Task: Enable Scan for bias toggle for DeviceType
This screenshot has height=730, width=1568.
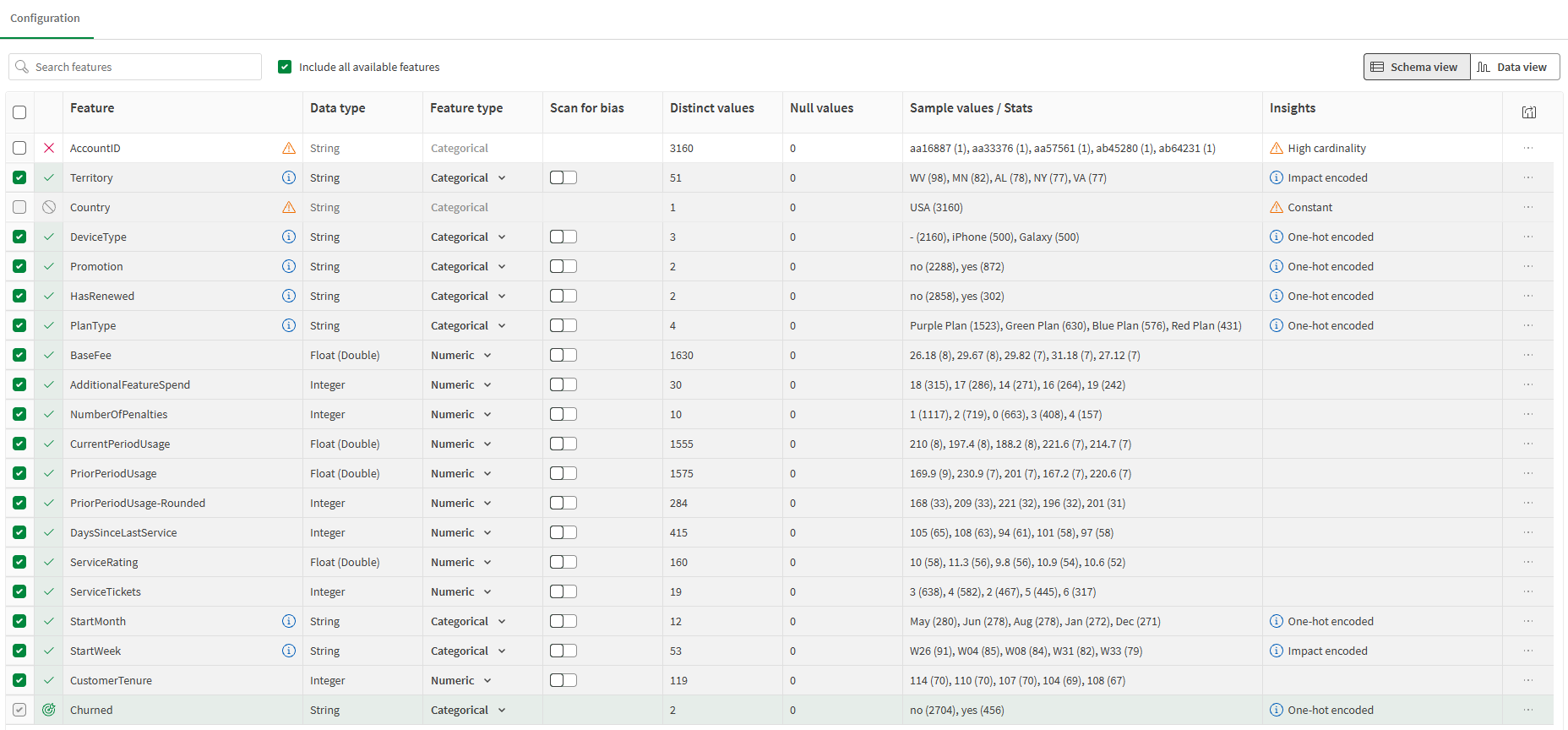Action: pyautogui.click(x=563, y=237)
